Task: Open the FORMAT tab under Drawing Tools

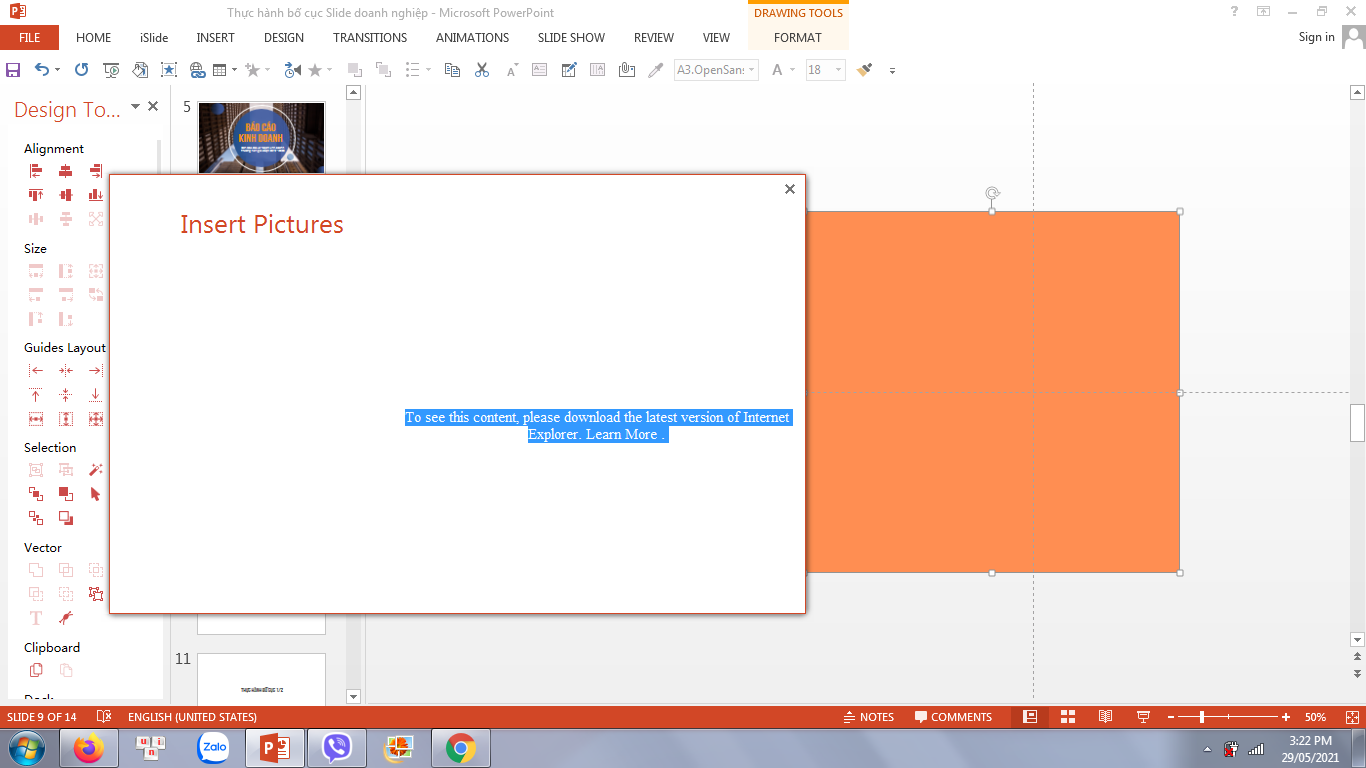Action: click(798, 37)
